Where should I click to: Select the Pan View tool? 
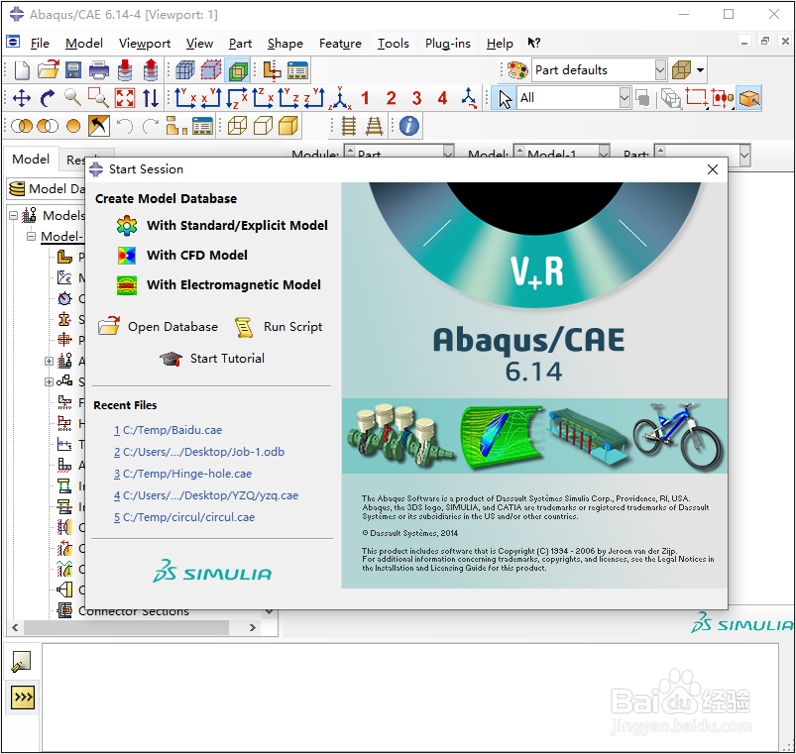[x=21, y=98]
